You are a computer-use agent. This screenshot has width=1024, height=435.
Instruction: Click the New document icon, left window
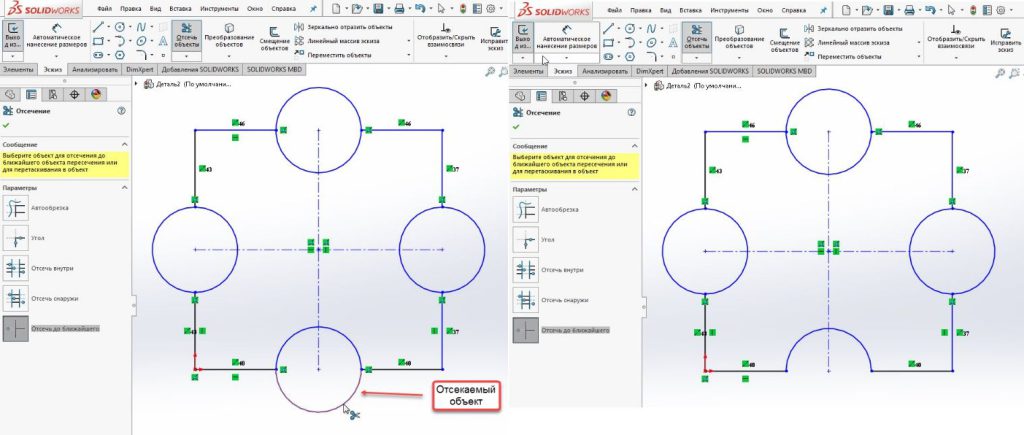(x=335, y=9)
